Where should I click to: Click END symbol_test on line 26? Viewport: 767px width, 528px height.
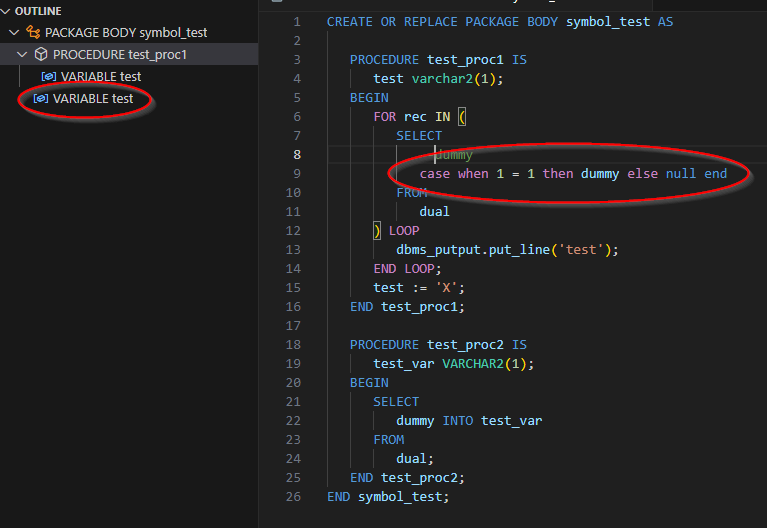click(384, 497)
